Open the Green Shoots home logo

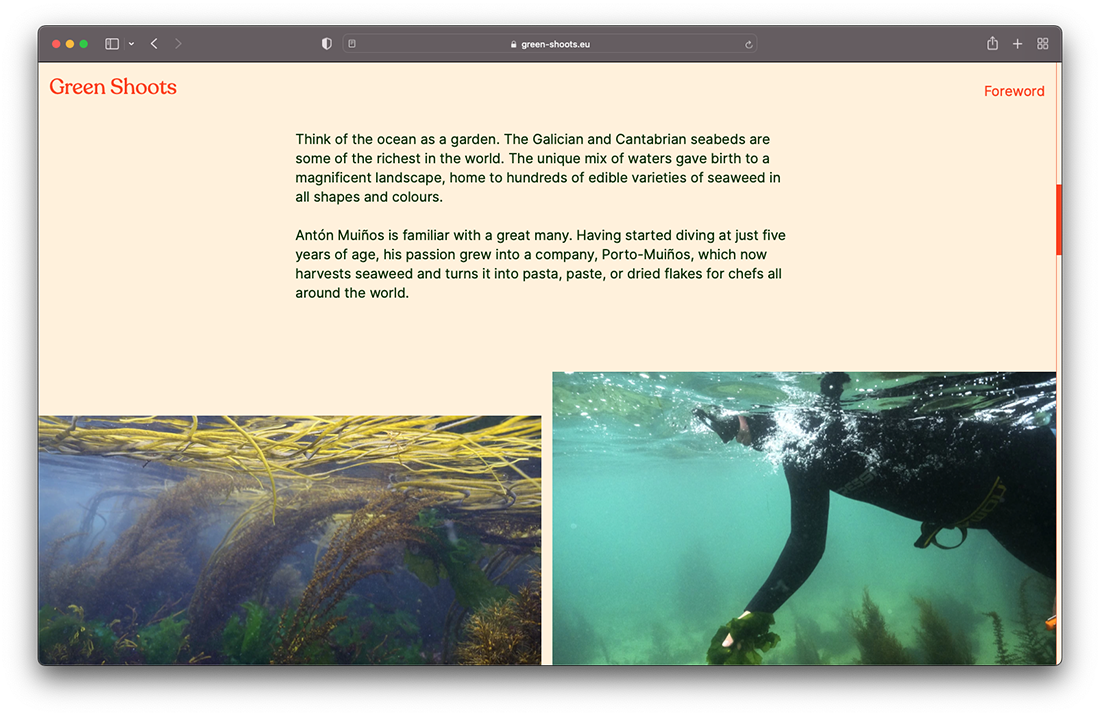point(113,87)
